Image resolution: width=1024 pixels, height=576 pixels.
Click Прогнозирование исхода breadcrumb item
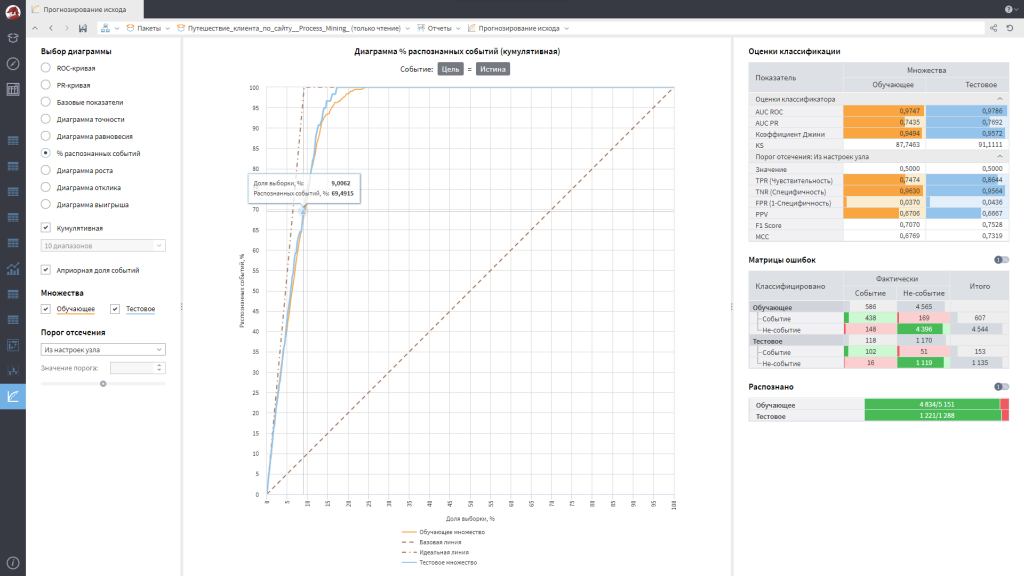pos(513,28)
